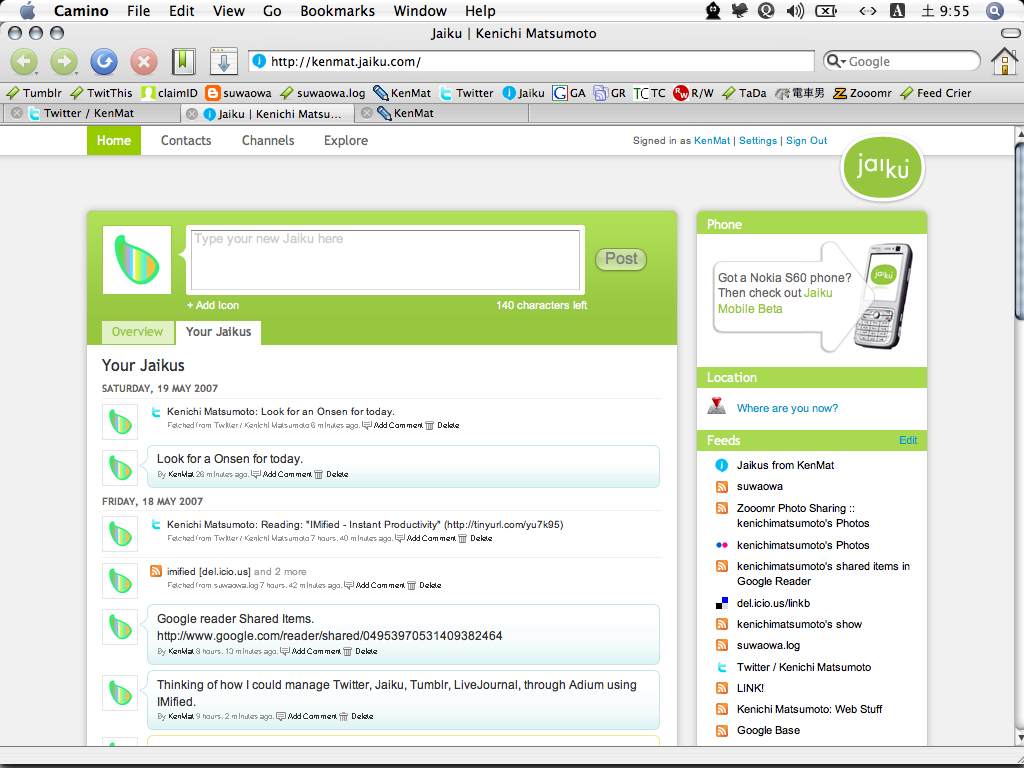Open the Tumblr bookmark
This screenshot has width=1024, height=768.
coord(35,93)
